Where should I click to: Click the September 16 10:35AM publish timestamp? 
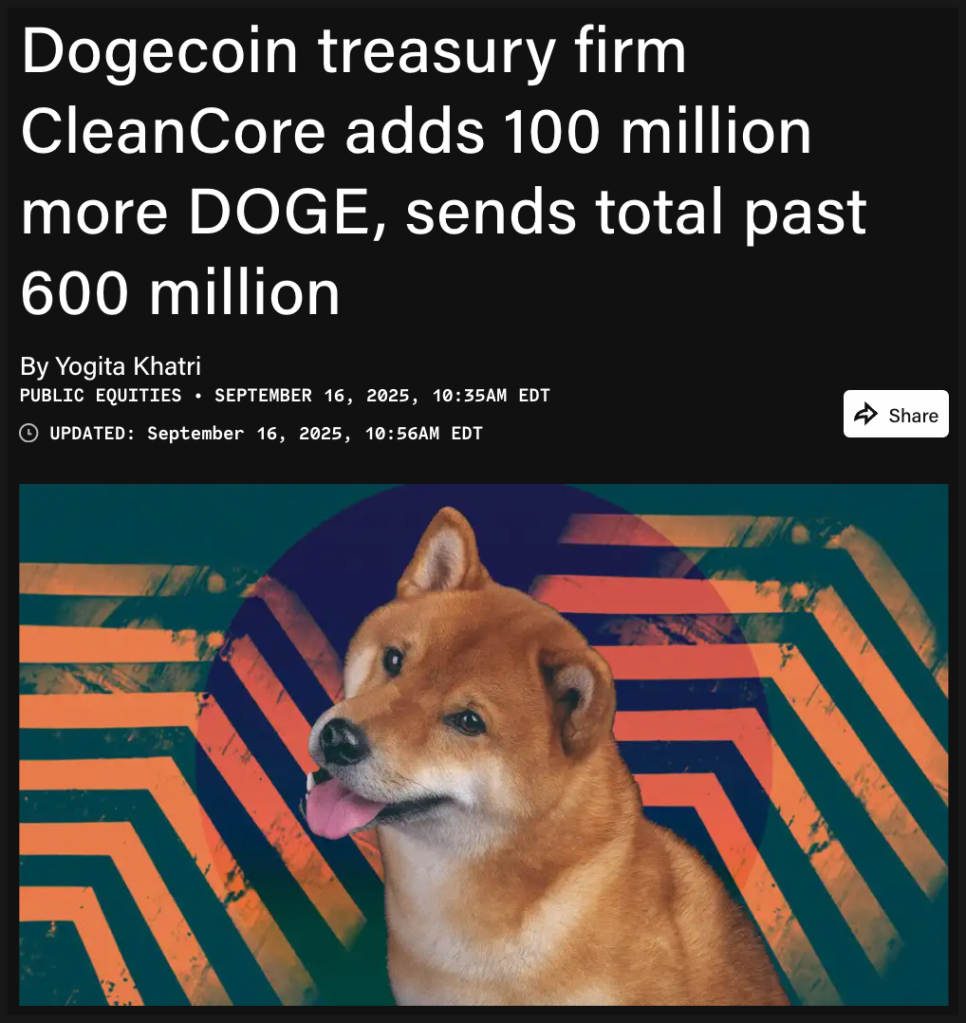[382, 395]
